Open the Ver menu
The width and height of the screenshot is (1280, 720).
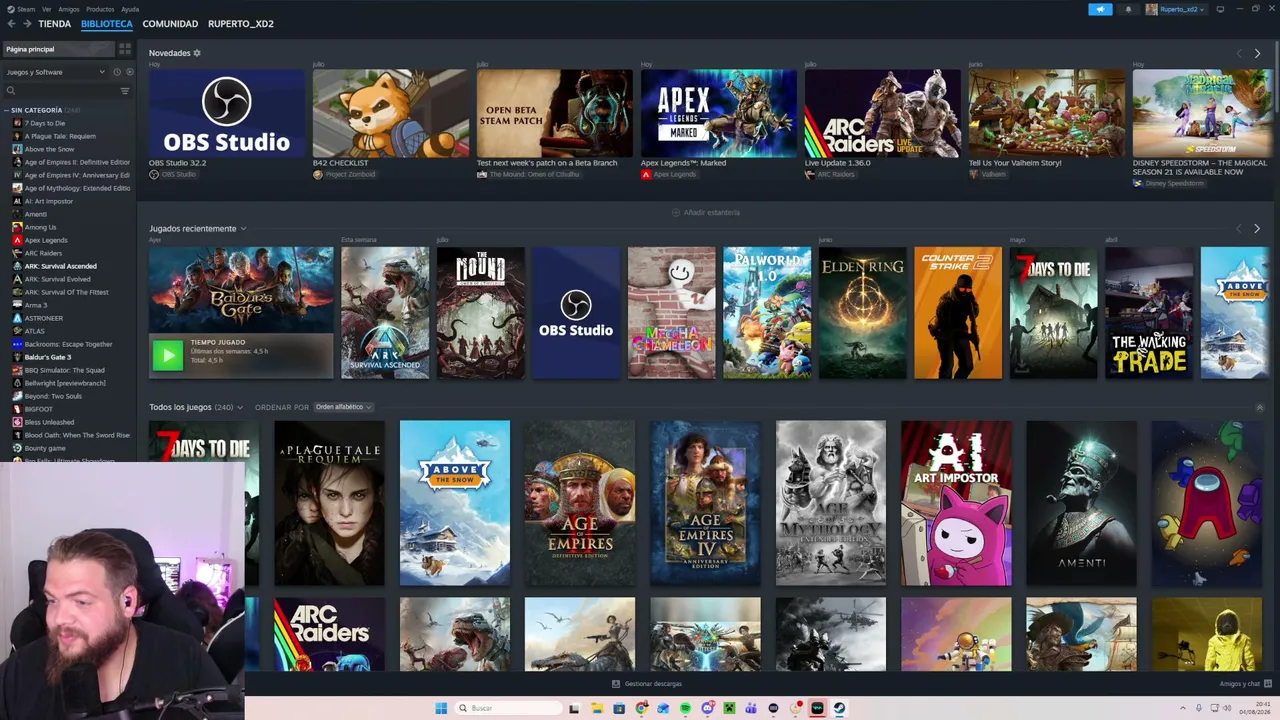tap(47, 9)
